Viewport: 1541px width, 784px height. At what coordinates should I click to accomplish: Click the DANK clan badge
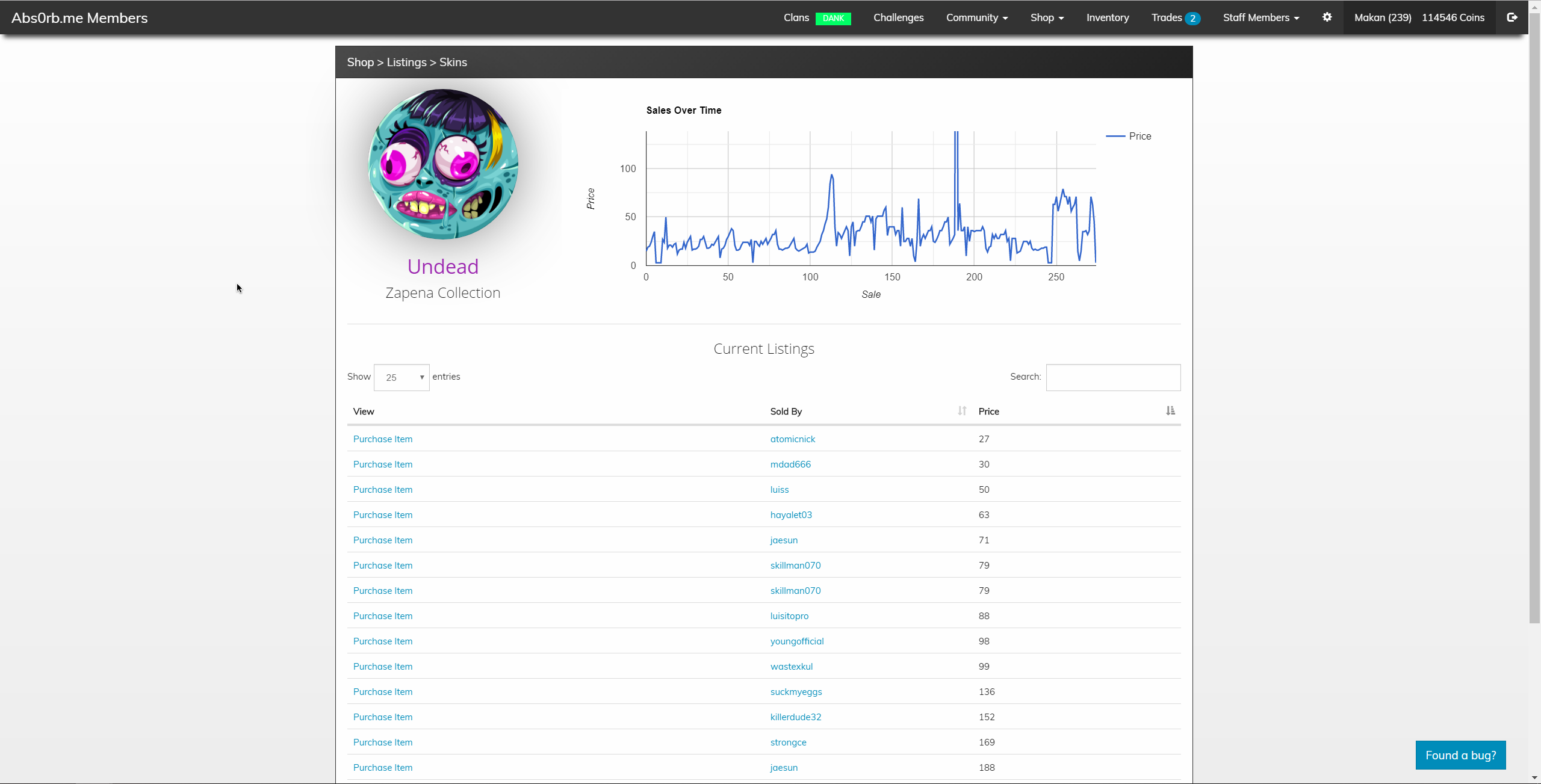[833, 18]
